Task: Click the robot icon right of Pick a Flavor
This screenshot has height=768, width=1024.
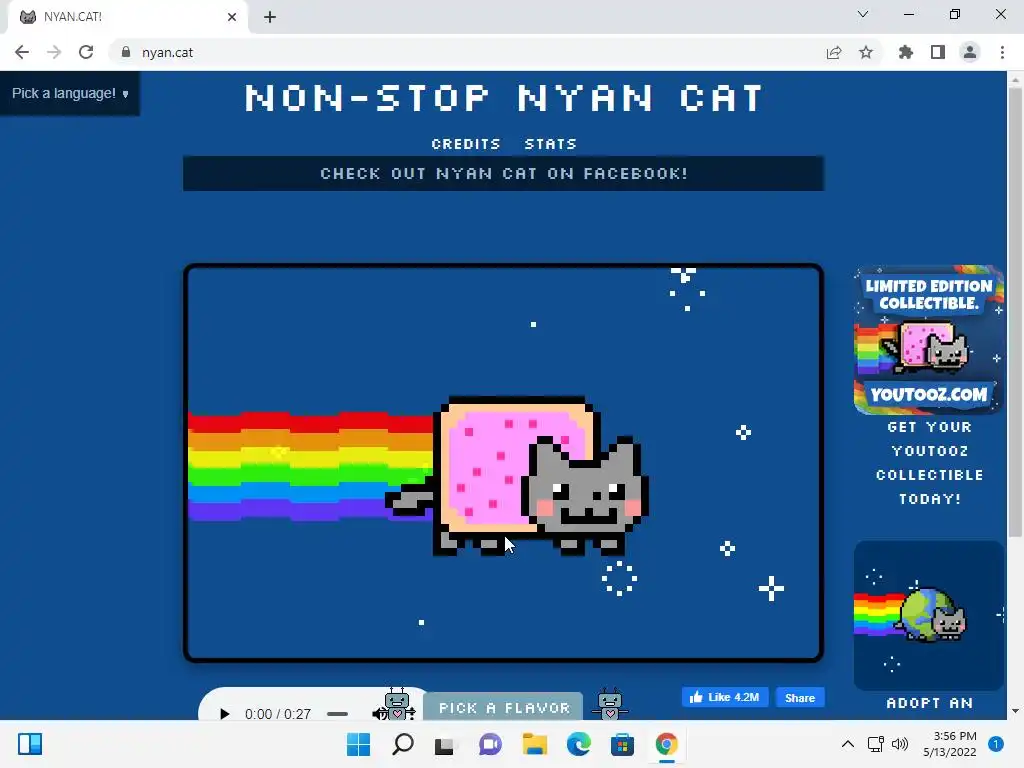Action: point(610,704)
